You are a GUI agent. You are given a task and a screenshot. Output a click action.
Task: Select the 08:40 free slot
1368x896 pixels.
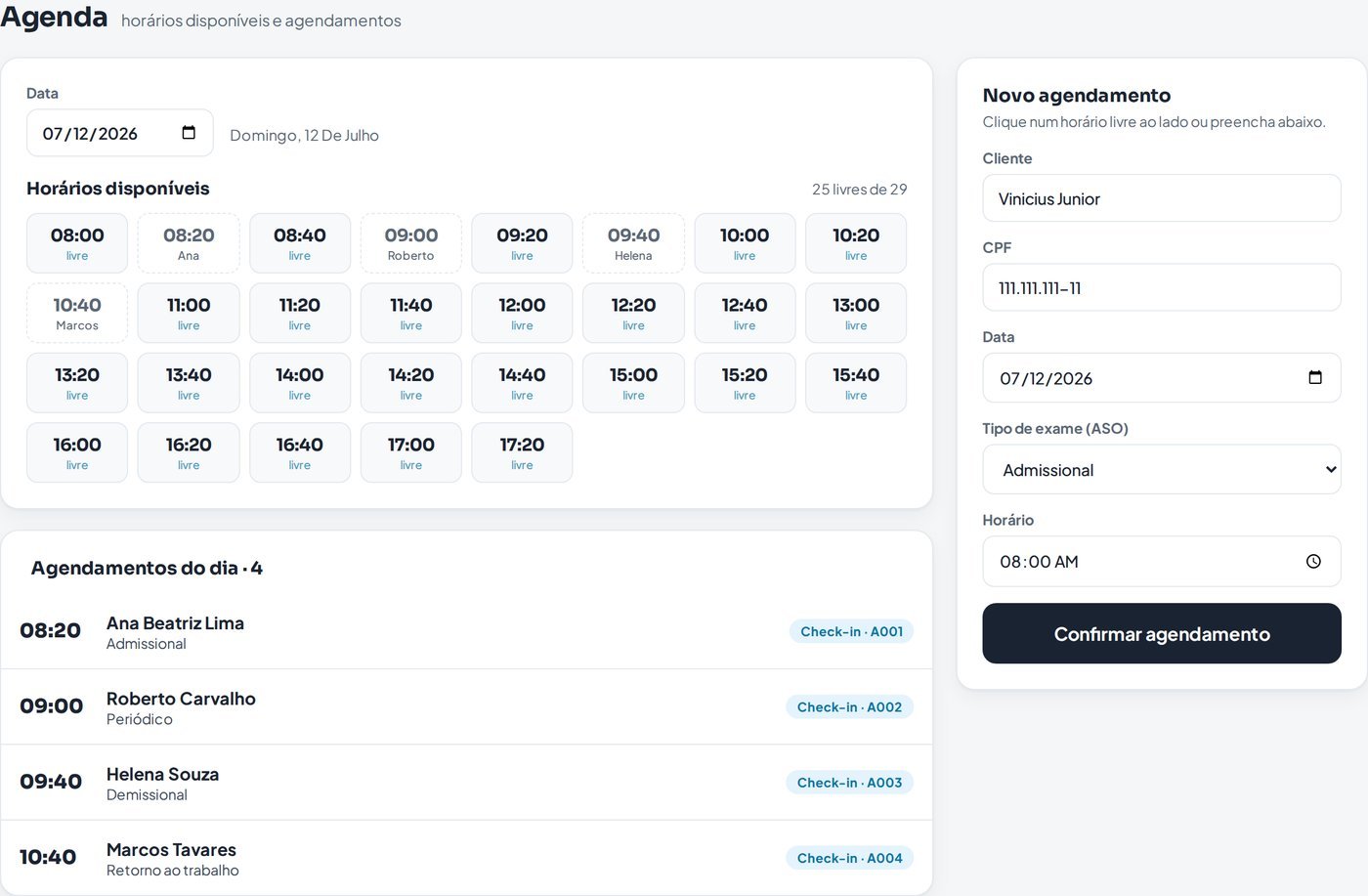300,243
